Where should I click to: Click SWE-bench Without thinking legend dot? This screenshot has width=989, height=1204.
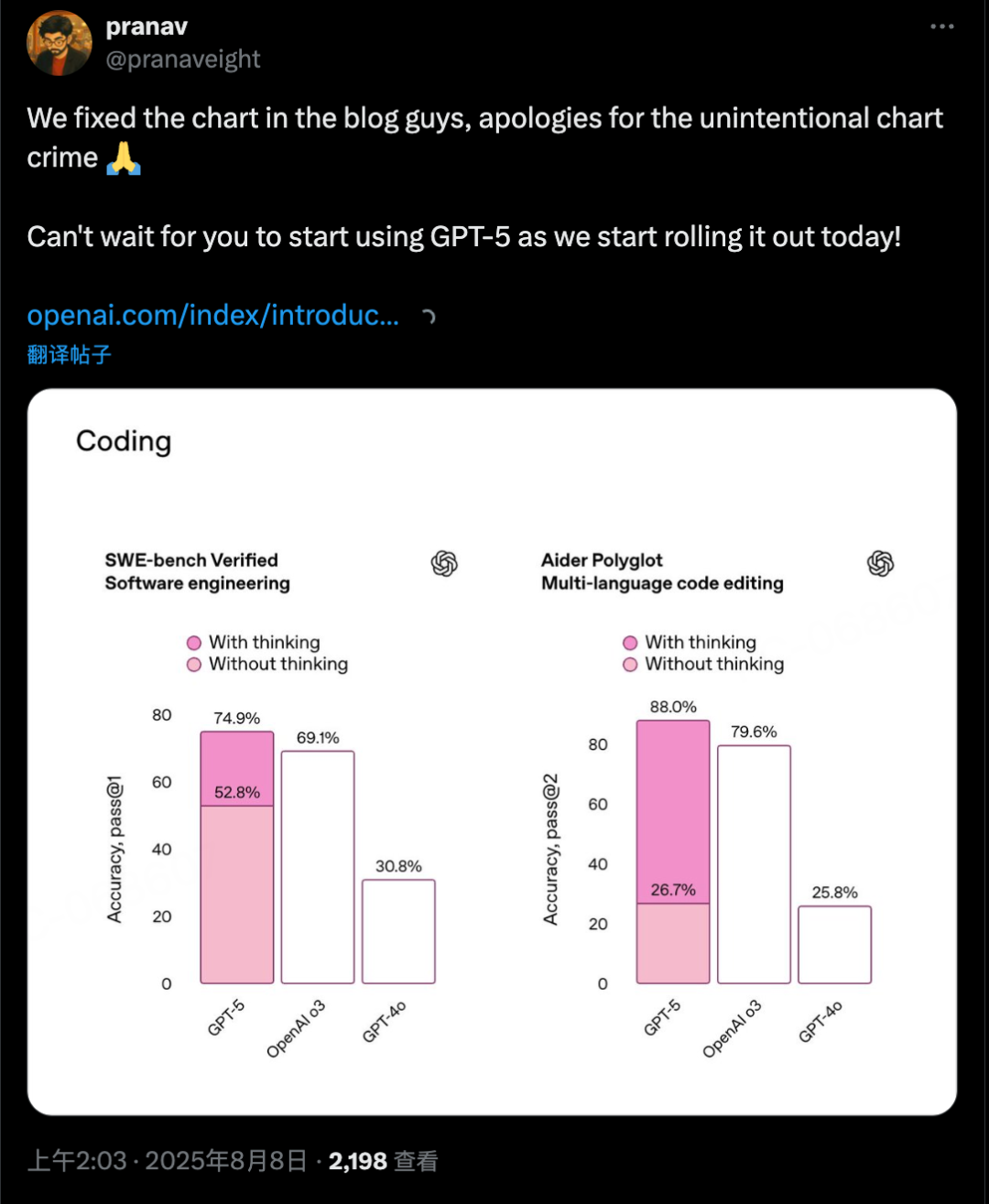pyautogui.click(x=194, y=665)
